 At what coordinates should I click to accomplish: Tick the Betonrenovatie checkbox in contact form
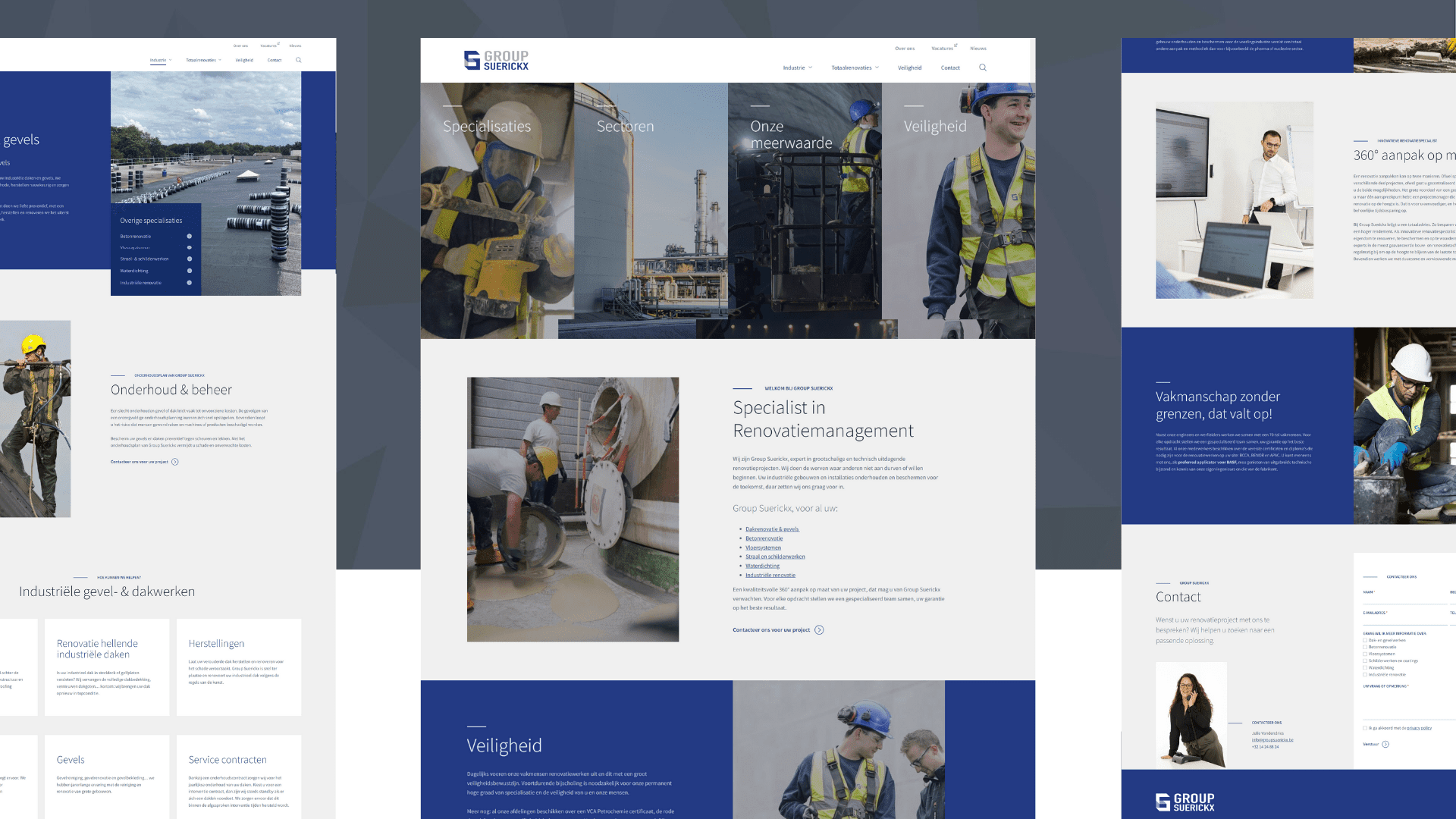(1365, 647)
